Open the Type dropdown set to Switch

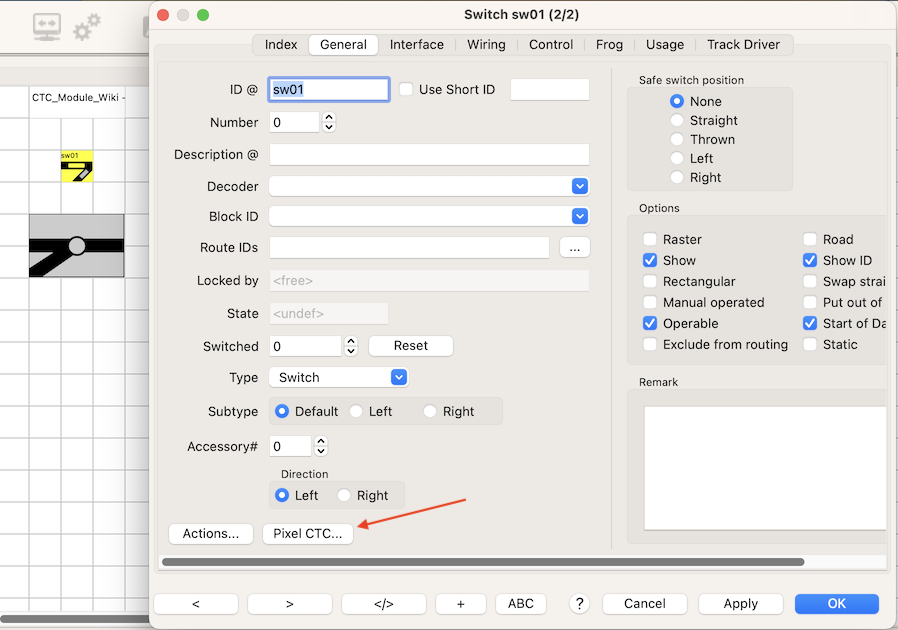point(399,378)
